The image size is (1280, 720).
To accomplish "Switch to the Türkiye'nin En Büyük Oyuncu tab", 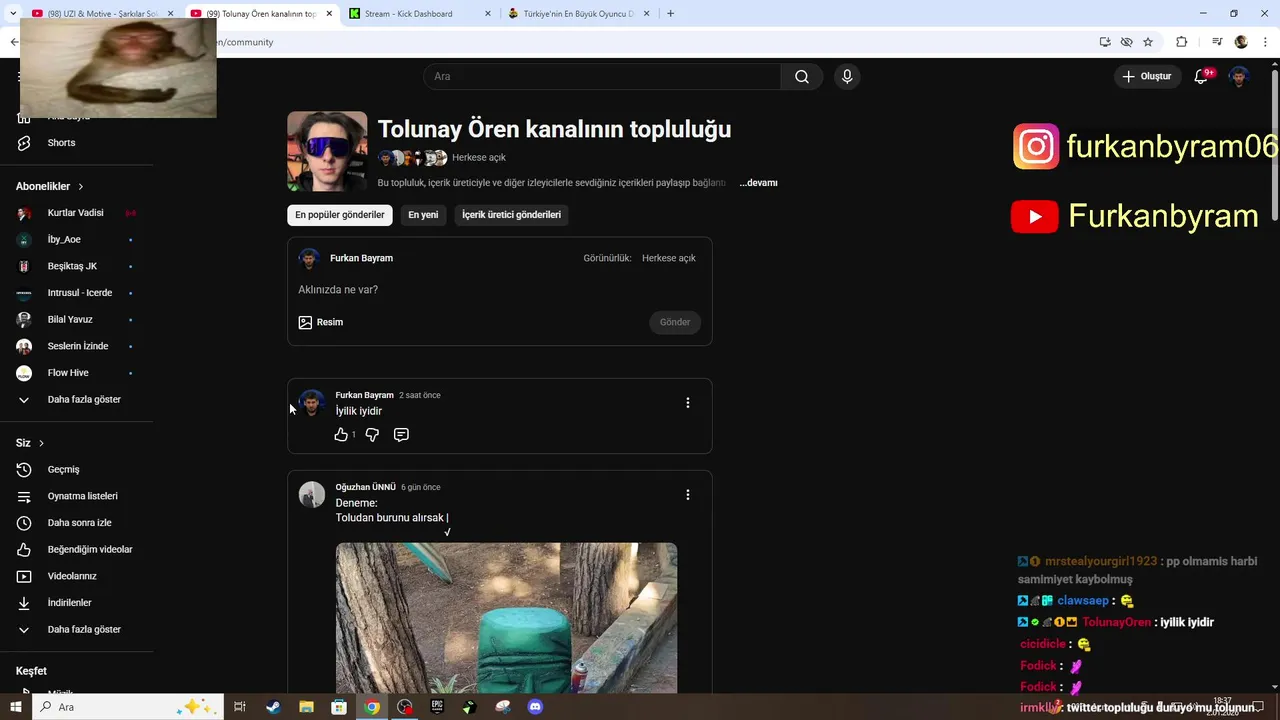I will tap(577, 13).
